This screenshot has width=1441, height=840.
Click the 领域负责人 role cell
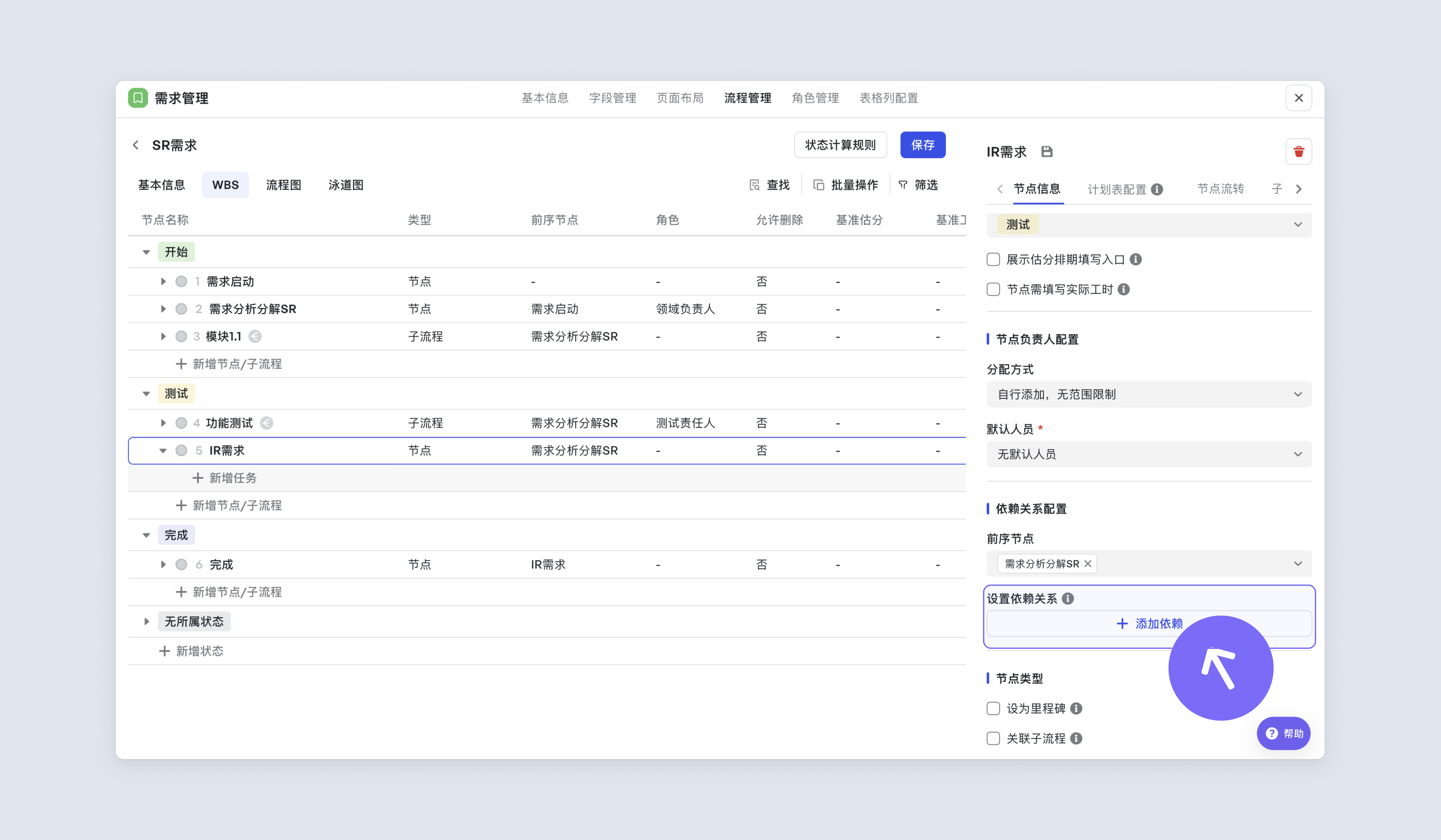[685, 309]
